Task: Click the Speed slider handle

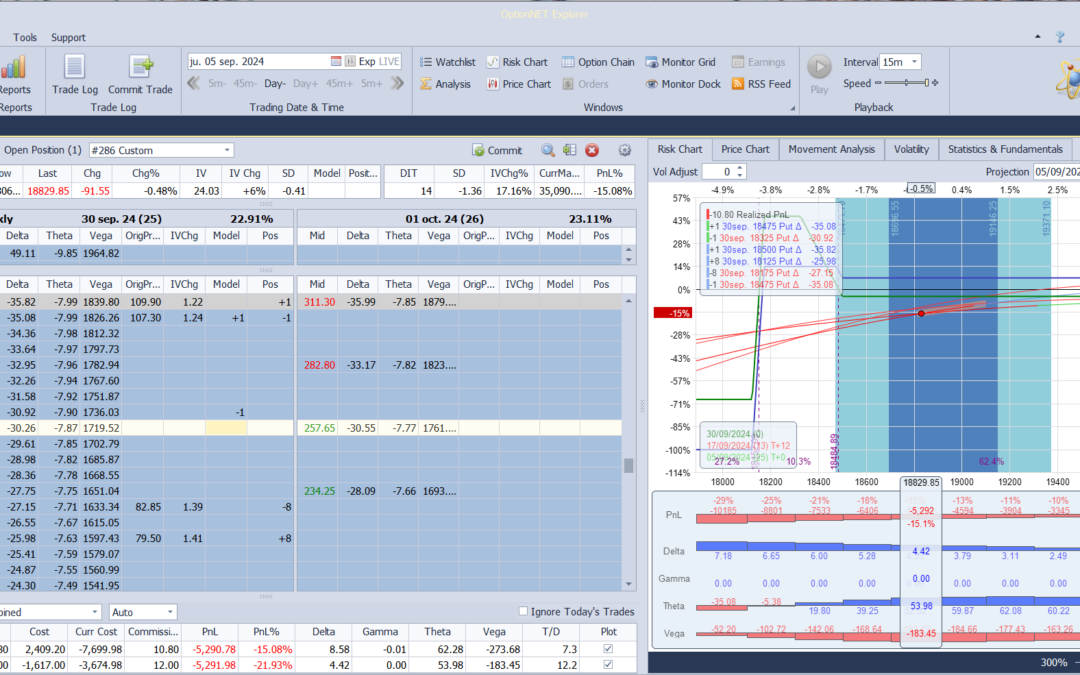Action: click(926, 83)
